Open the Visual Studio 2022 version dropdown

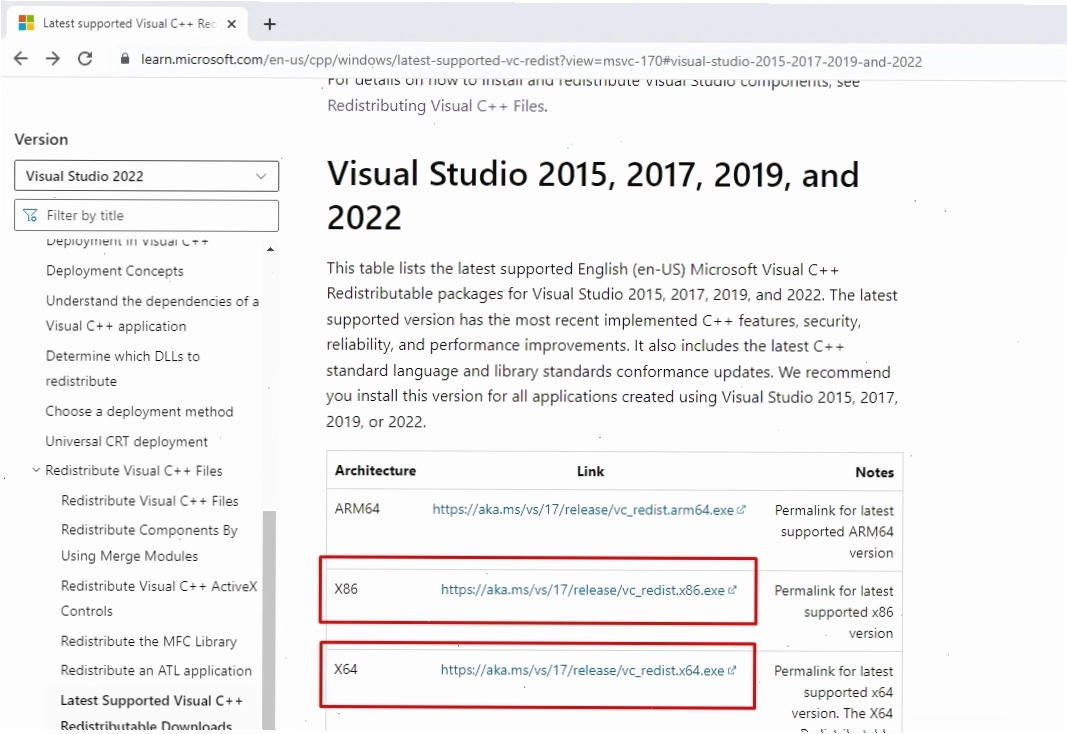146,176
